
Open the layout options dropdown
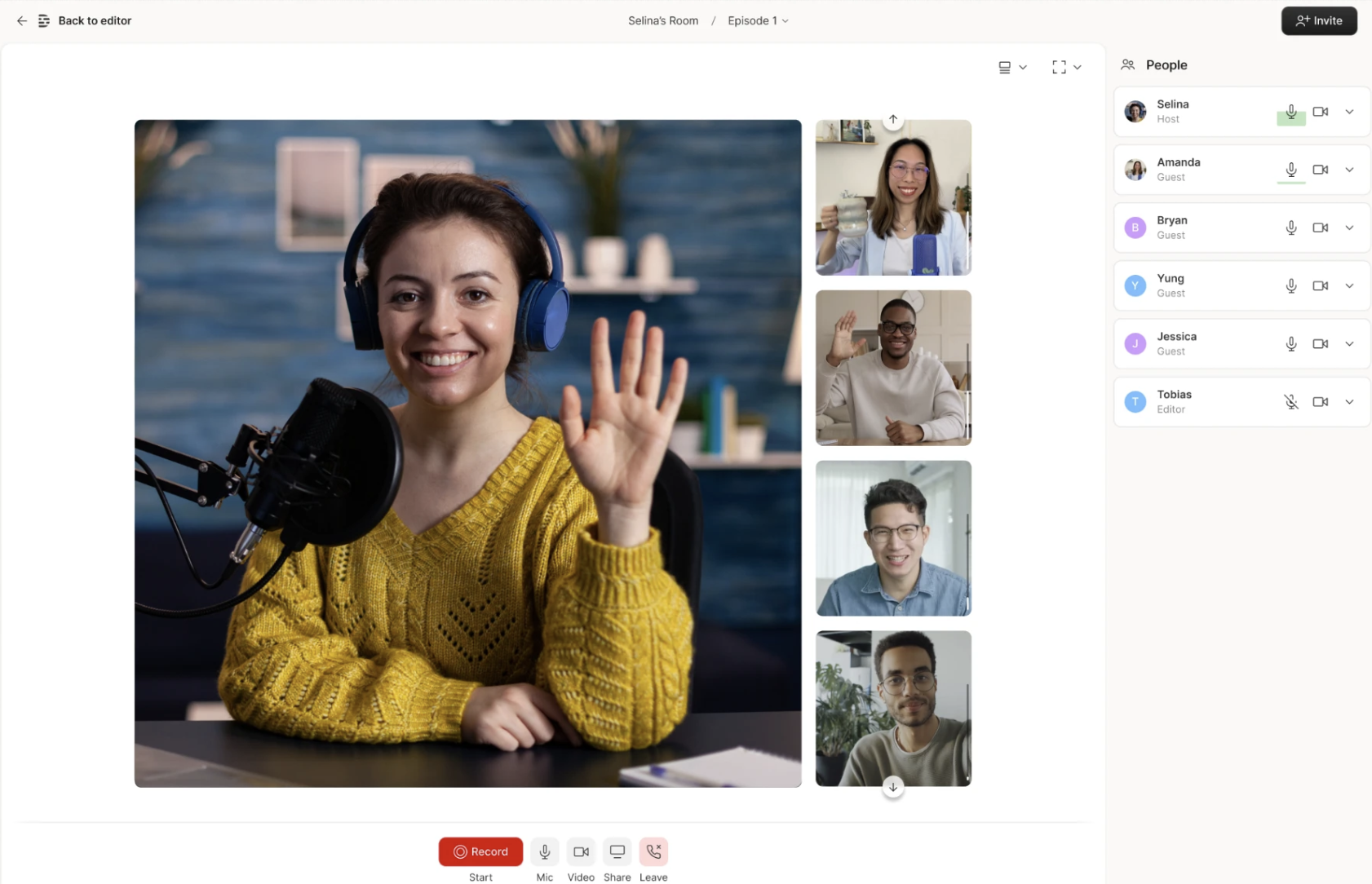click(1012, 67)
